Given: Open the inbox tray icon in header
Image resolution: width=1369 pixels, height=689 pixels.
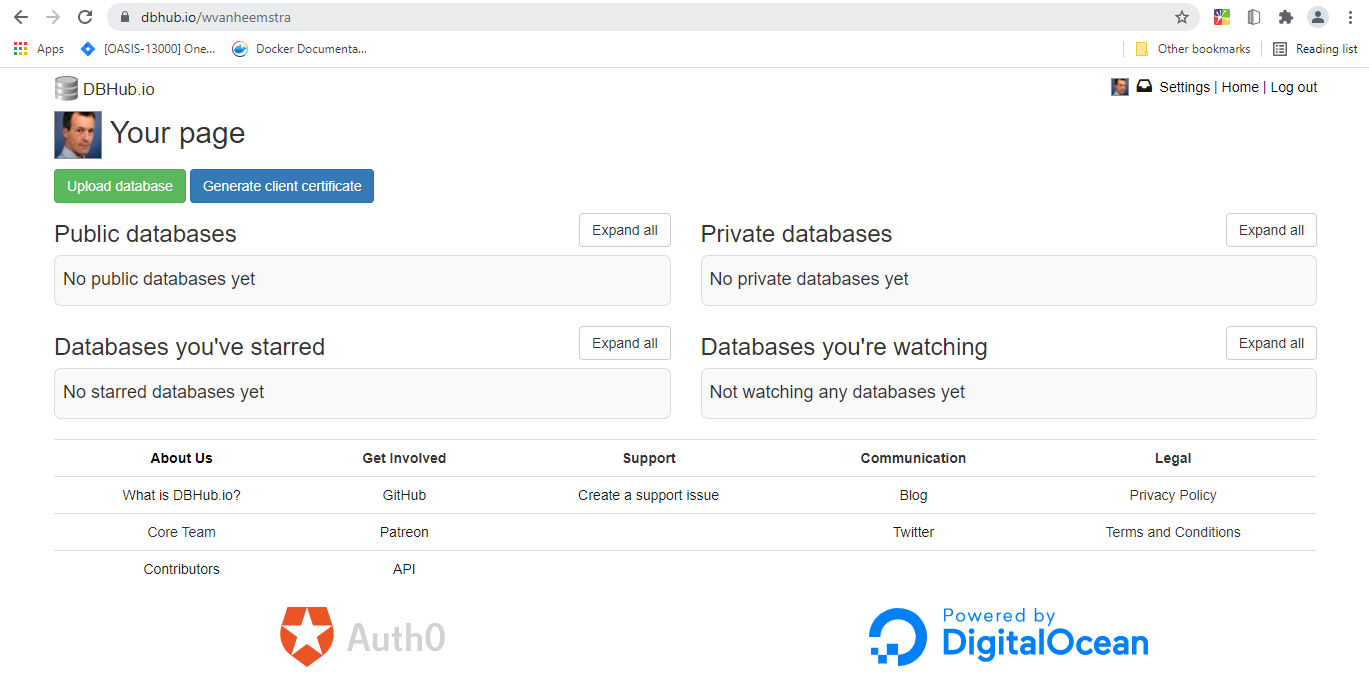Looking at the screenshot, I should pyautogui.click(x=1144, y=87).
